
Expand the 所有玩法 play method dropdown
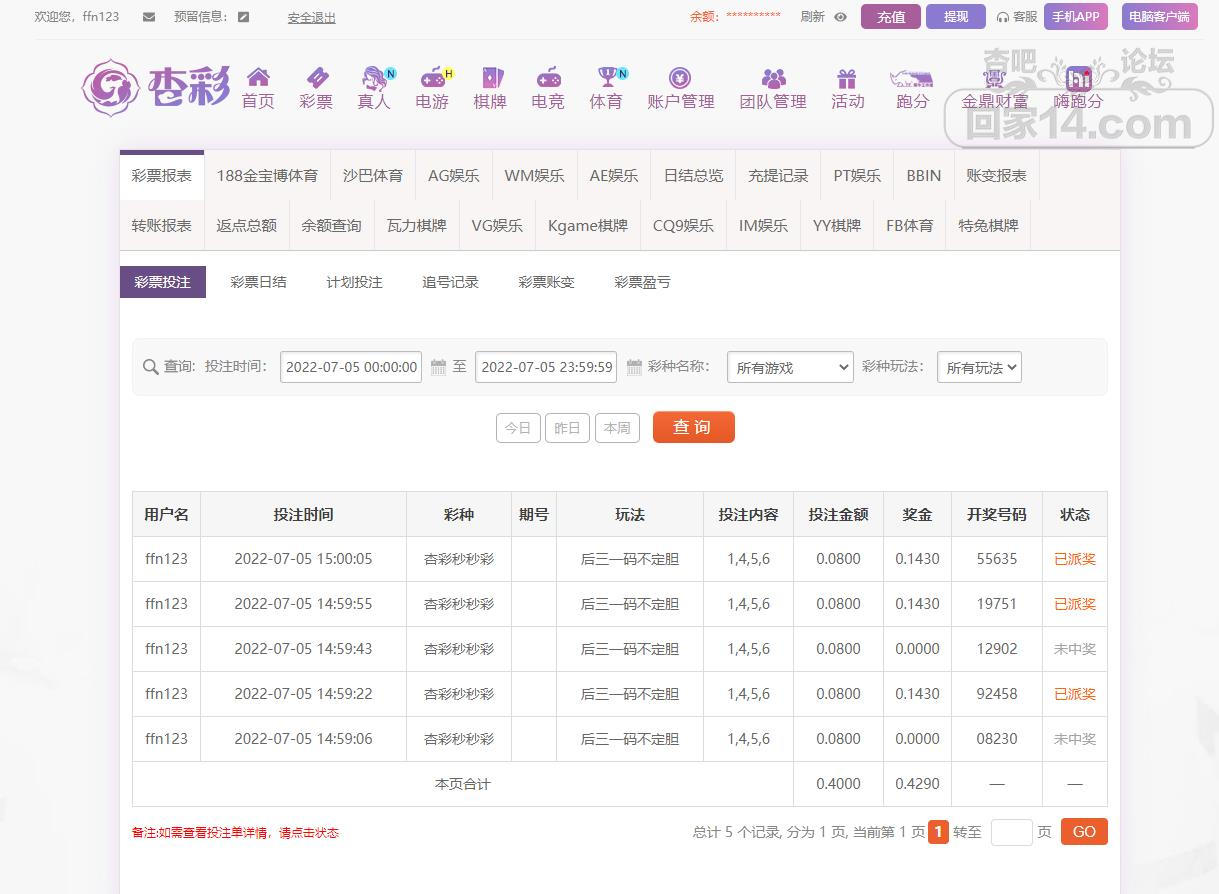point(978,368)
